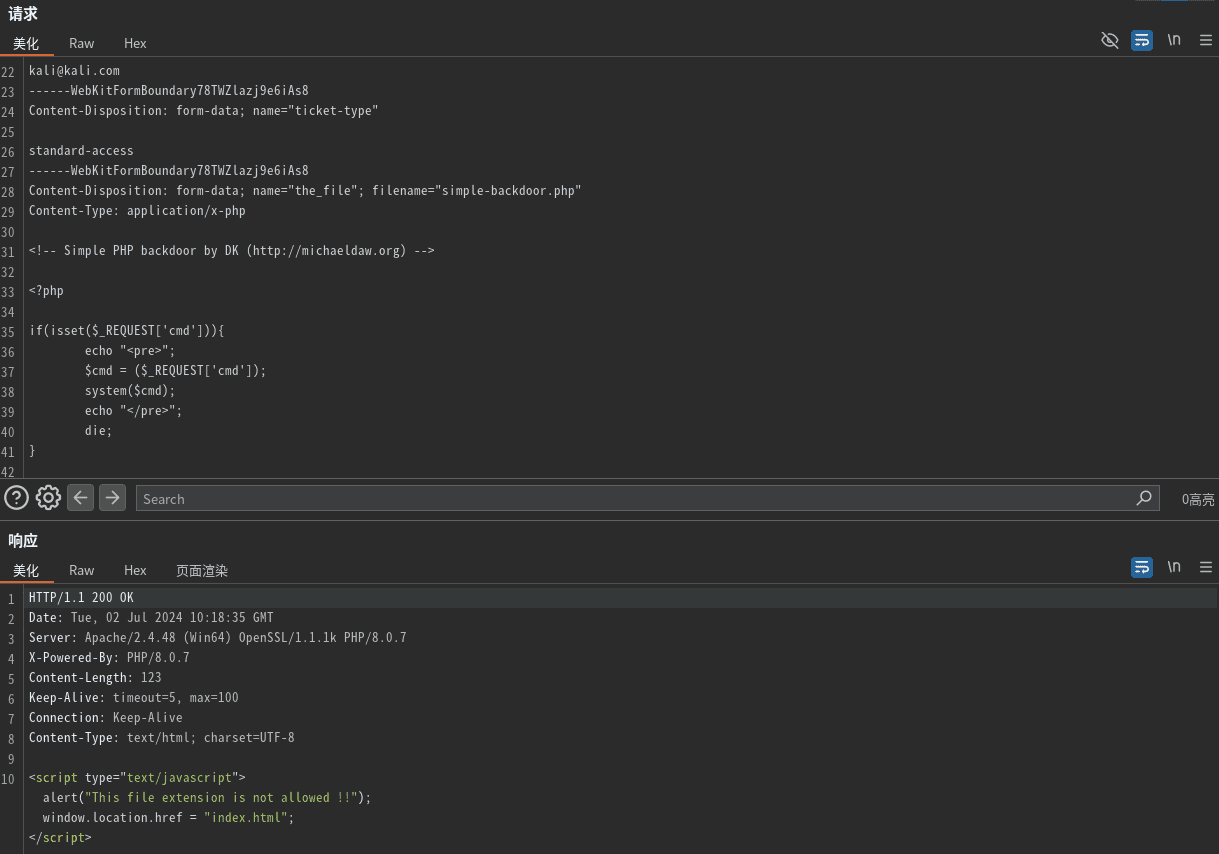Click the Content-Type: application/x-php line

[137, 211]
